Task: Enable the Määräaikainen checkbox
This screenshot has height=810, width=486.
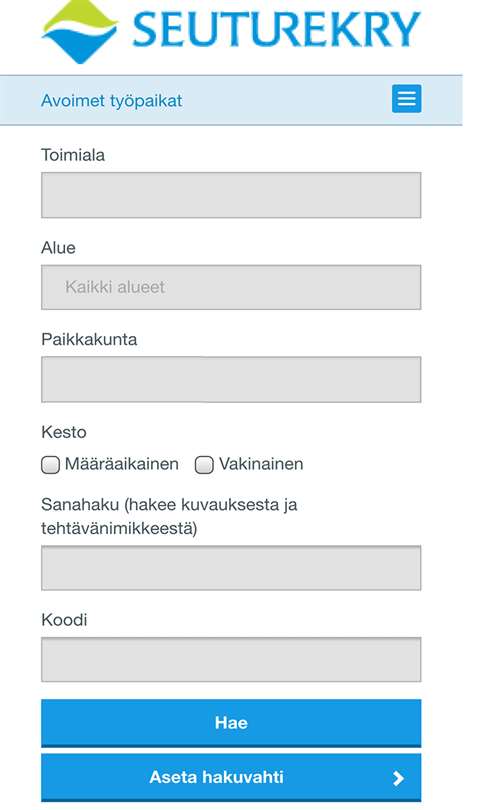Action: pos(50,464)
